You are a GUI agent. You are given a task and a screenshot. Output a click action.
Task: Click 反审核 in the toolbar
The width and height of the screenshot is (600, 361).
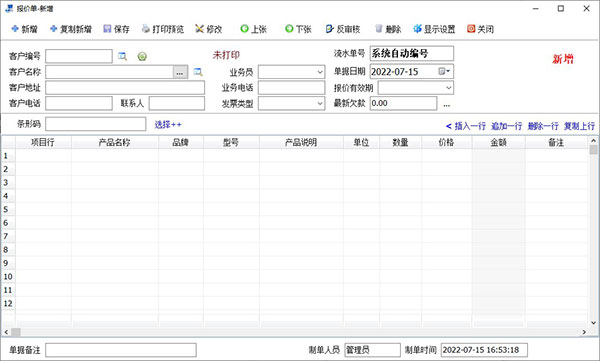point(343,29)
